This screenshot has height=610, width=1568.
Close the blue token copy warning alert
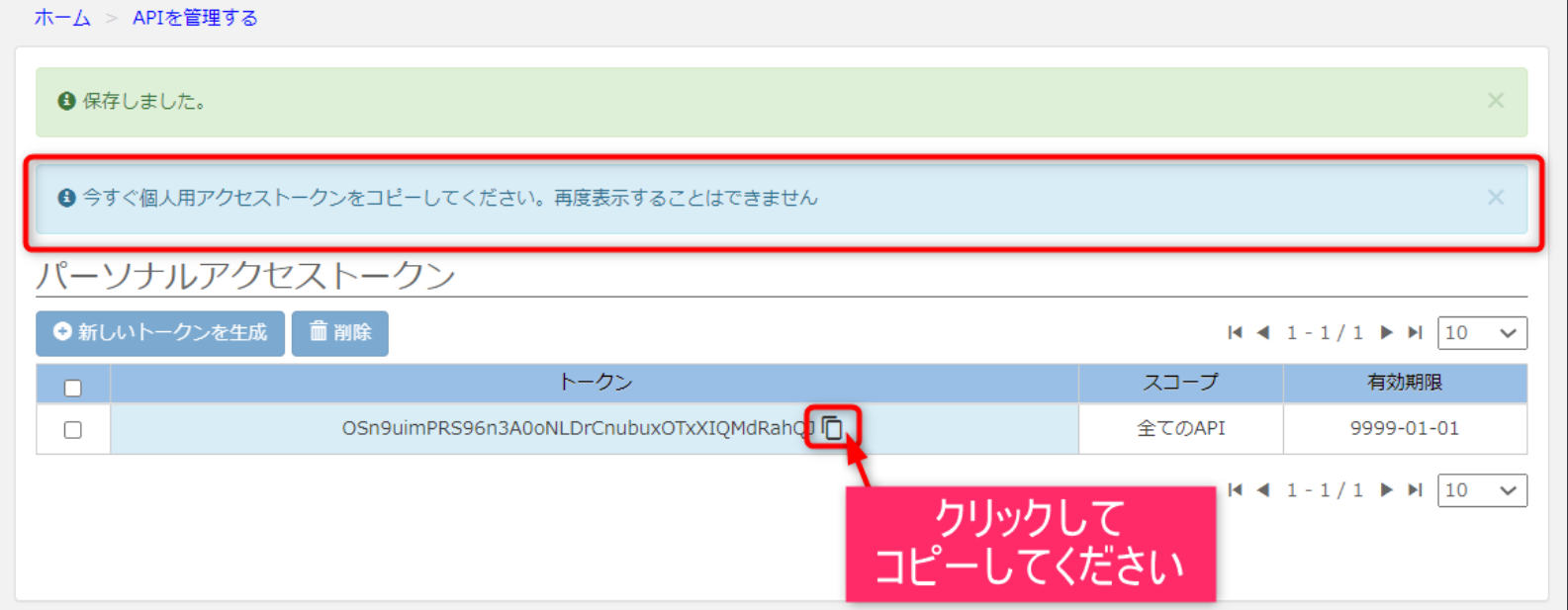(1496, 197)
